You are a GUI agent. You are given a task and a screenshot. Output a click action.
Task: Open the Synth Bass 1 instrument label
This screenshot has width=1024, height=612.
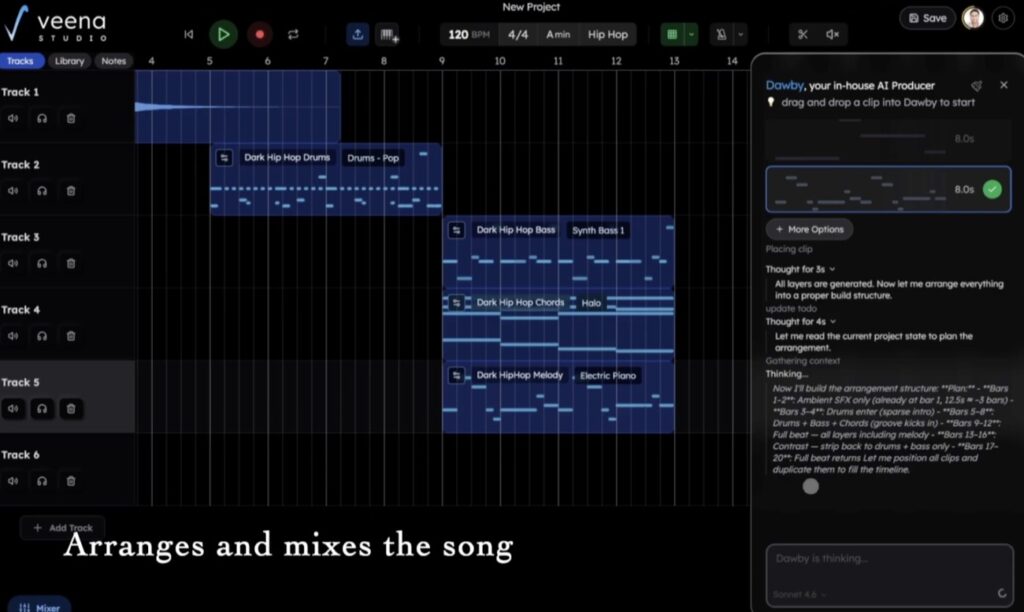pyautogui.click(x=598, y=230)
